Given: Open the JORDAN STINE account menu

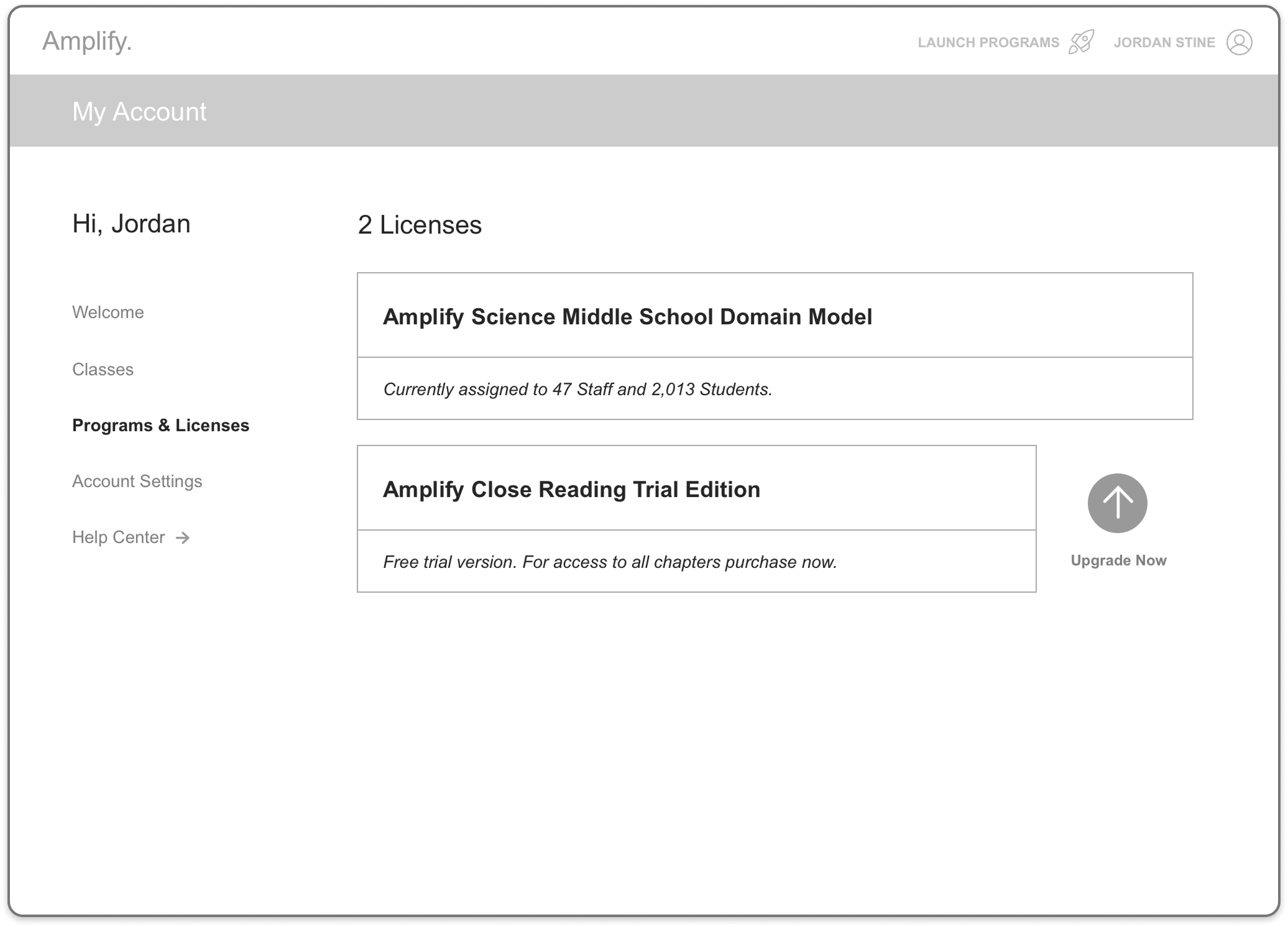Looking at the screenshot, I should click(x=1164, y=42).
